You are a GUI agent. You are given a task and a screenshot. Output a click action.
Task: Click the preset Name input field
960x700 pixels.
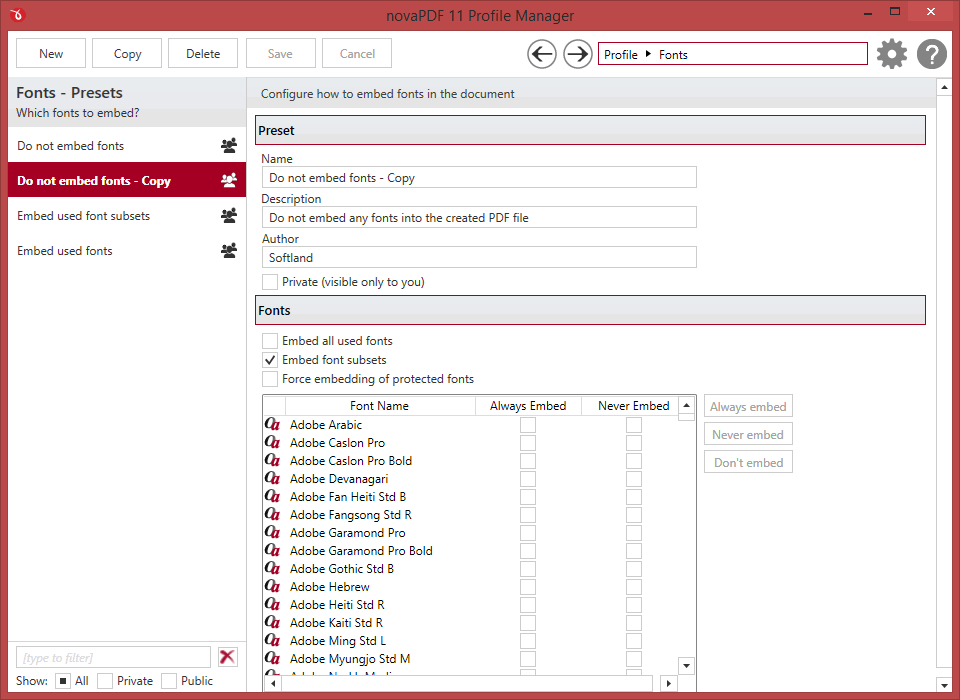click(479, 178)
